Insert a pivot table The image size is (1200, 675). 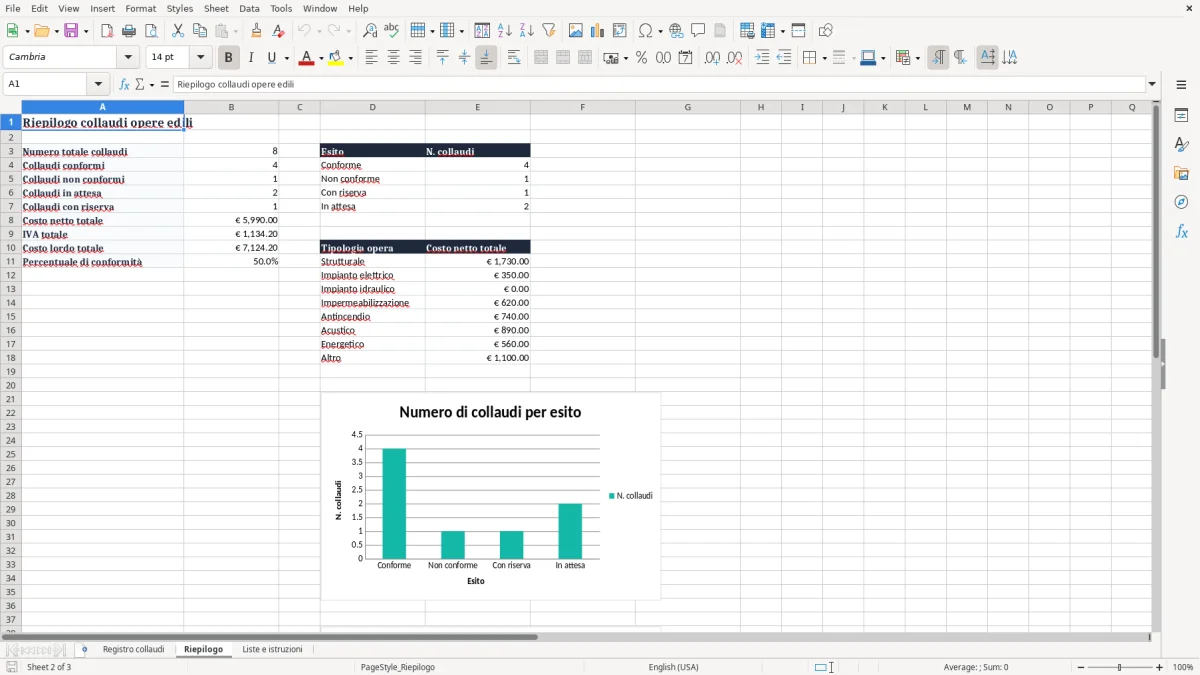click(x=620, y=31)
